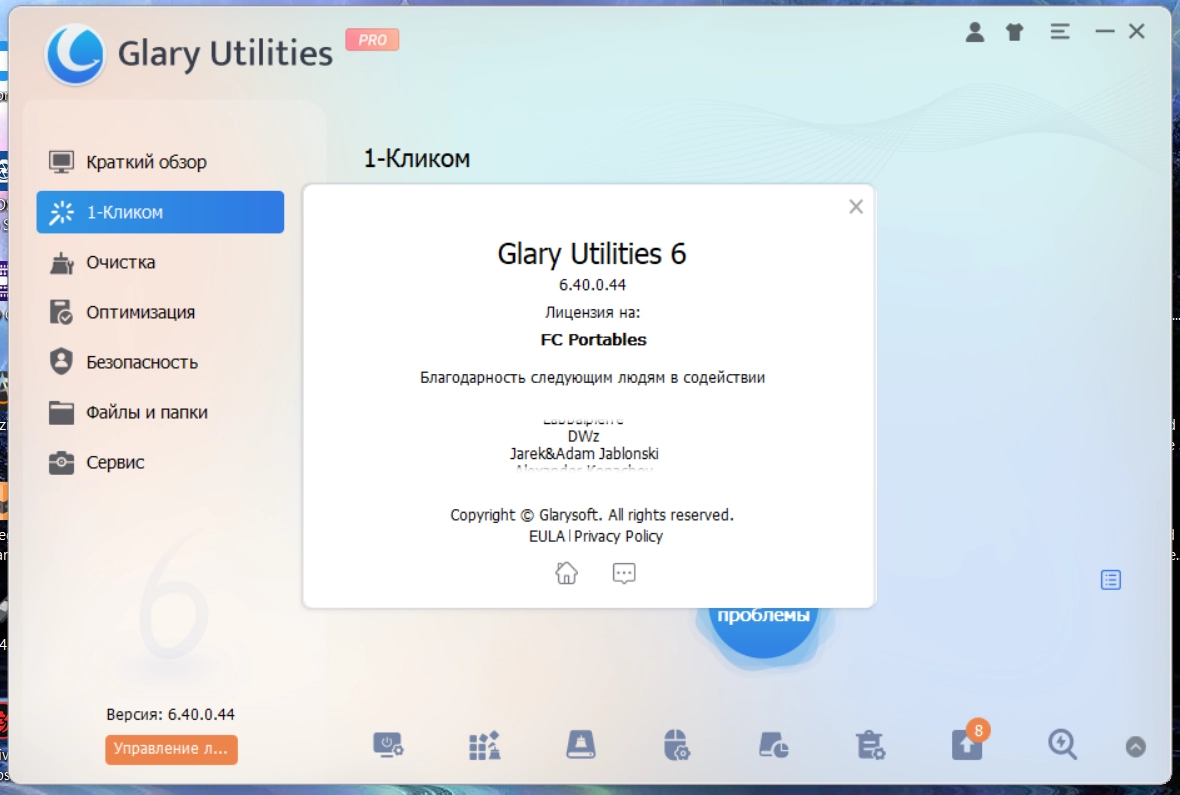Open the magnifier lightning search icon

coord(1062,745)
